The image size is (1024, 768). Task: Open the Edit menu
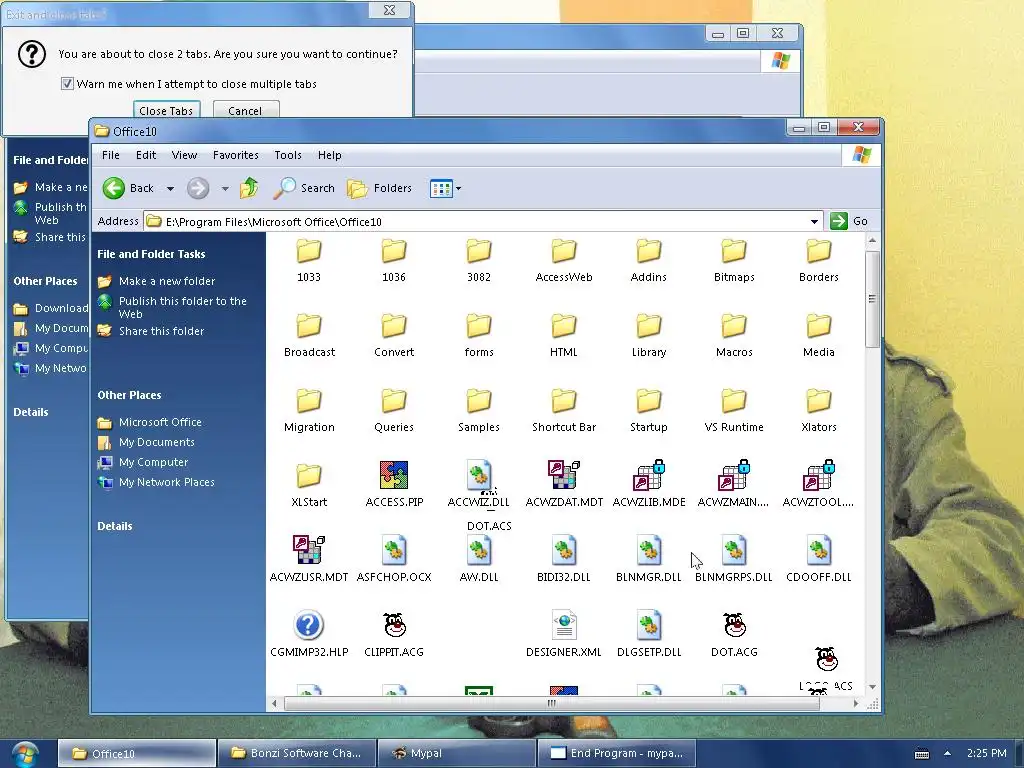click(146, 155)
